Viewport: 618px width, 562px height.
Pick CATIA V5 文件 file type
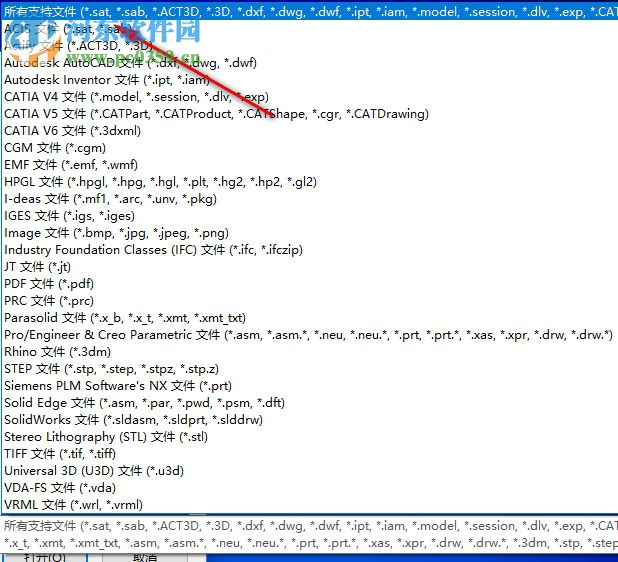point(310,114)
